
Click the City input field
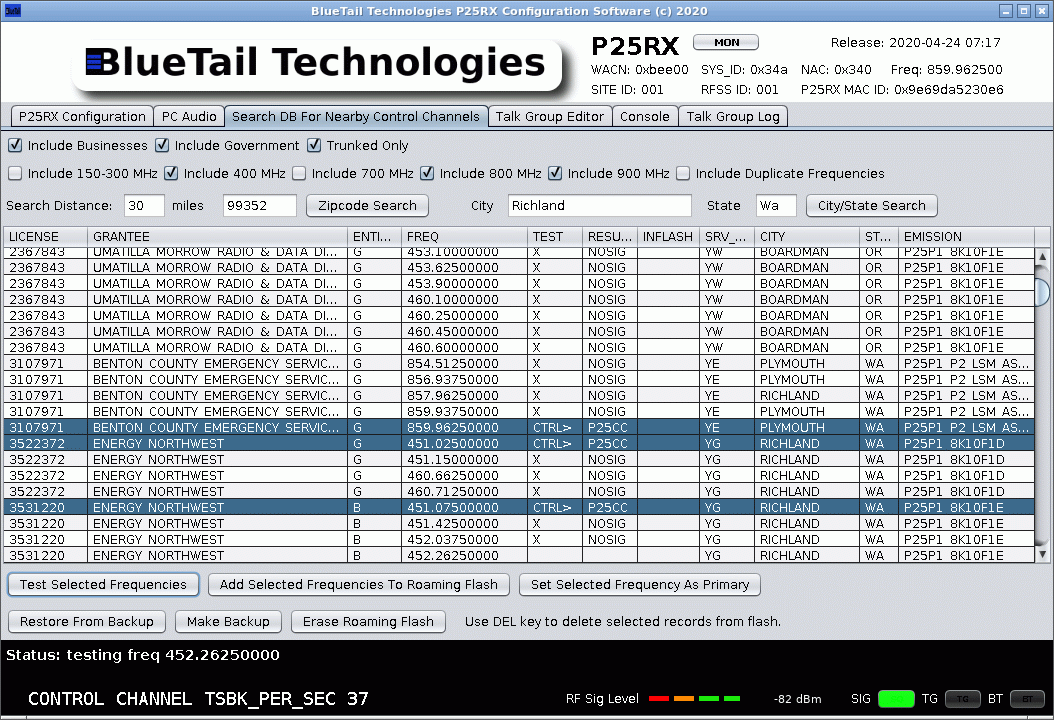point(600,206)
